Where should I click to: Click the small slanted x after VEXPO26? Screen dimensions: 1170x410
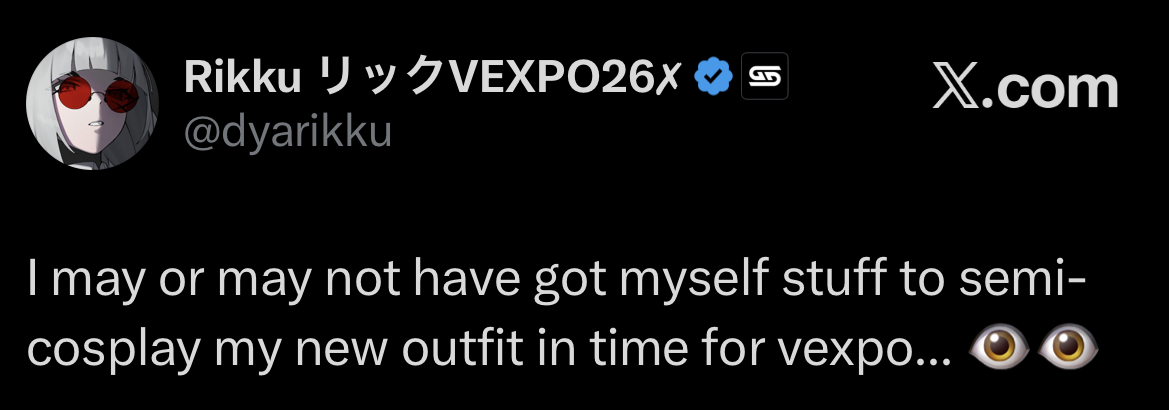point(666,77)
